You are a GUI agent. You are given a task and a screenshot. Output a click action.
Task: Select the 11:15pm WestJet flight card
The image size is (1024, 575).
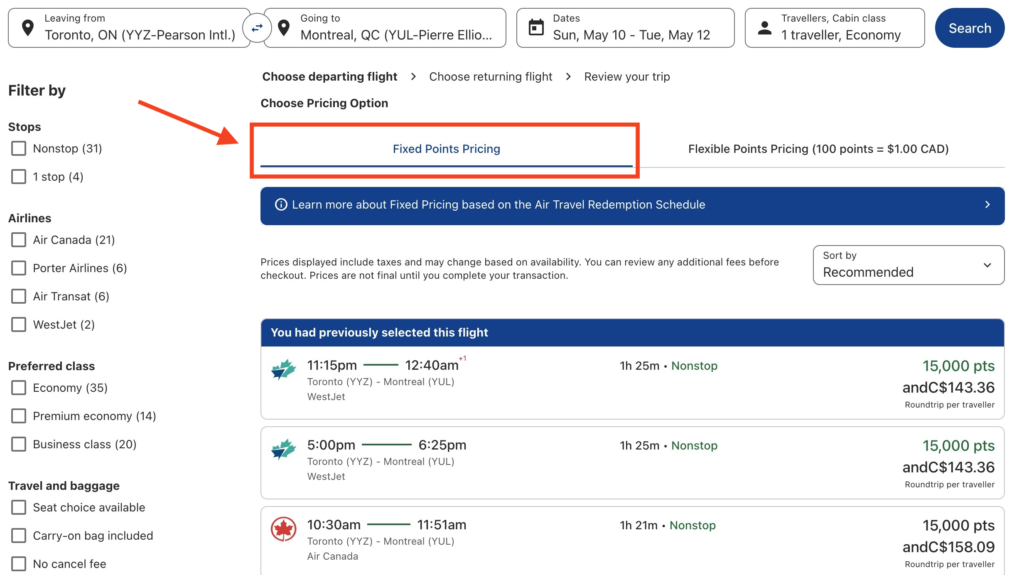[632, 382]
